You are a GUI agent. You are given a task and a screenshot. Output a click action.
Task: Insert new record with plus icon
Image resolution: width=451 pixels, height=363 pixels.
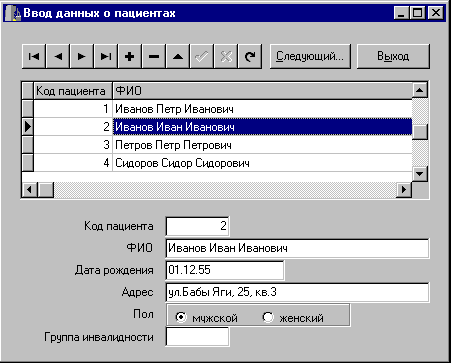click(130, 56)
